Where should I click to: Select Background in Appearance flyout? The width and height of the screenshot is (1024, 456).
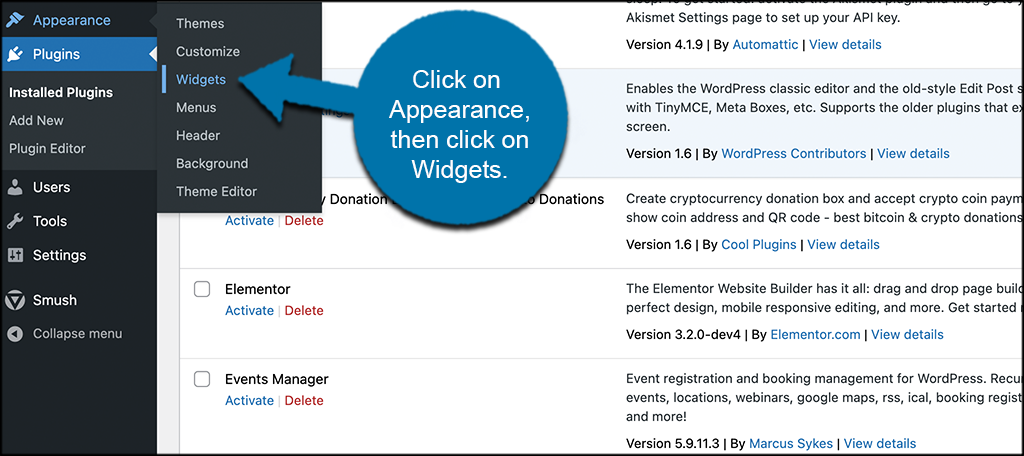point(212,164)
